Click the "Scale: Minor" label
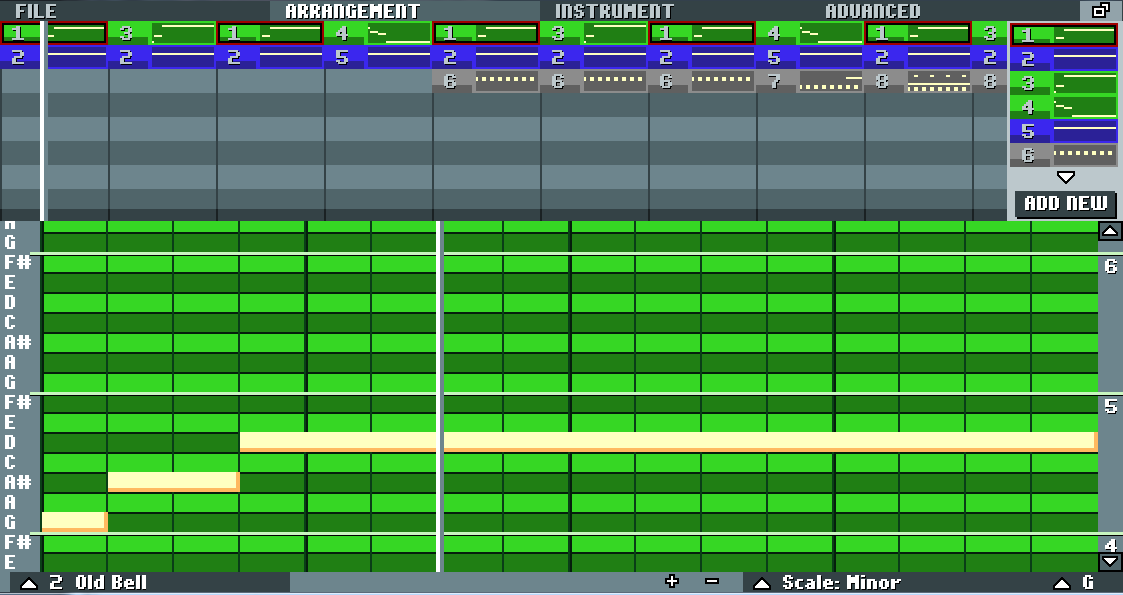The width and height of the screenshot is (1123, 595). (x=841, y=582)
